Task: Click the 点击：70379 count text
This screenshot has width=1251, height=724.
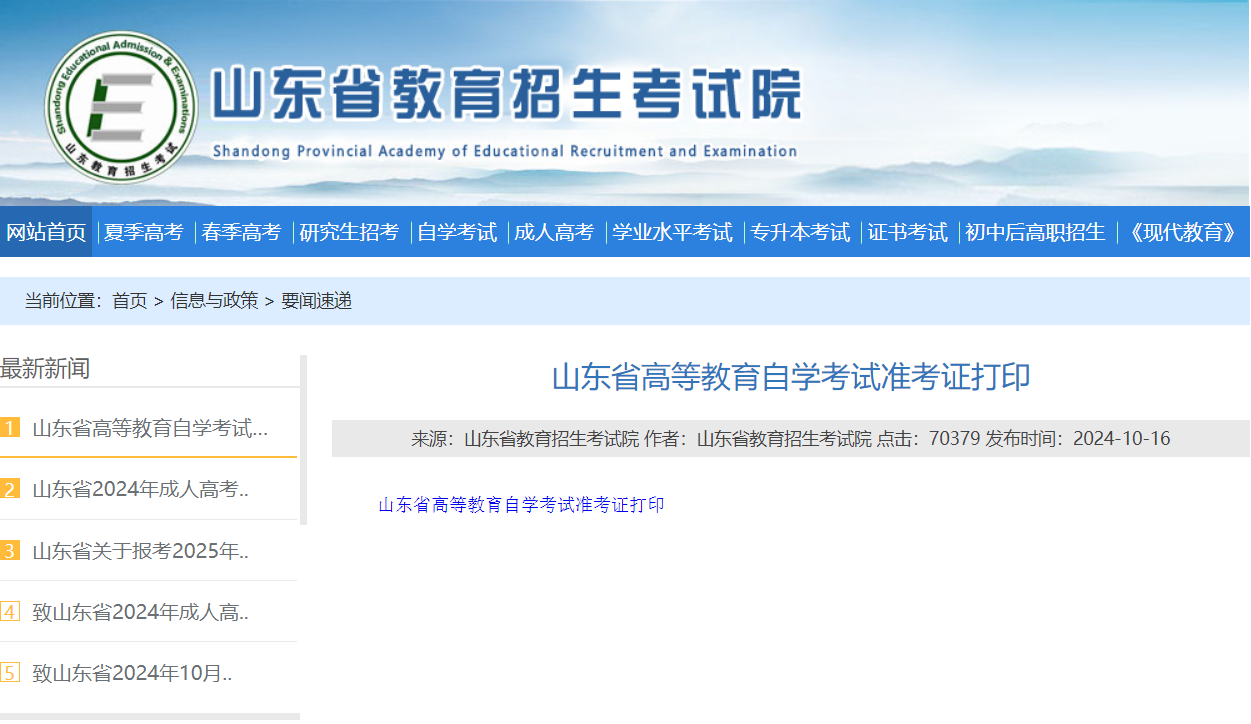Action: [x=929, y=439]
